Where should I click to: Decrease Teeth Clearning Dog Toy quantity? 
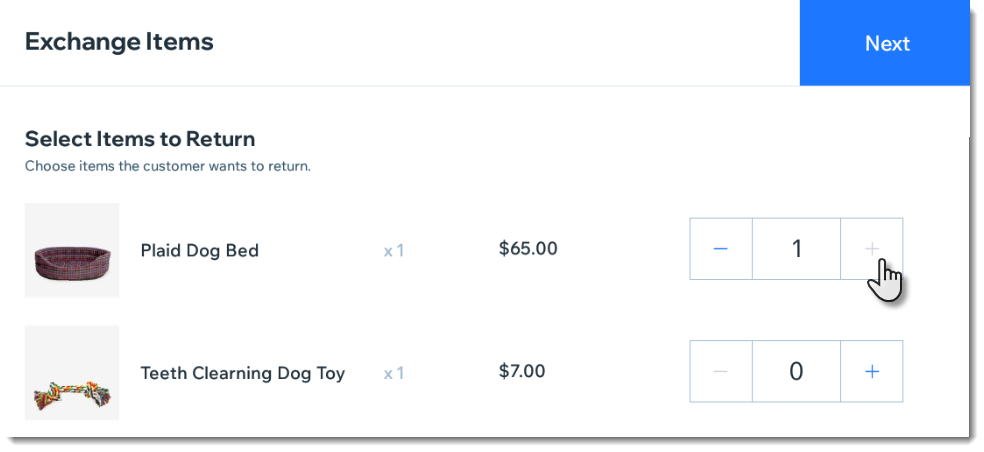[x=720, y=372]
